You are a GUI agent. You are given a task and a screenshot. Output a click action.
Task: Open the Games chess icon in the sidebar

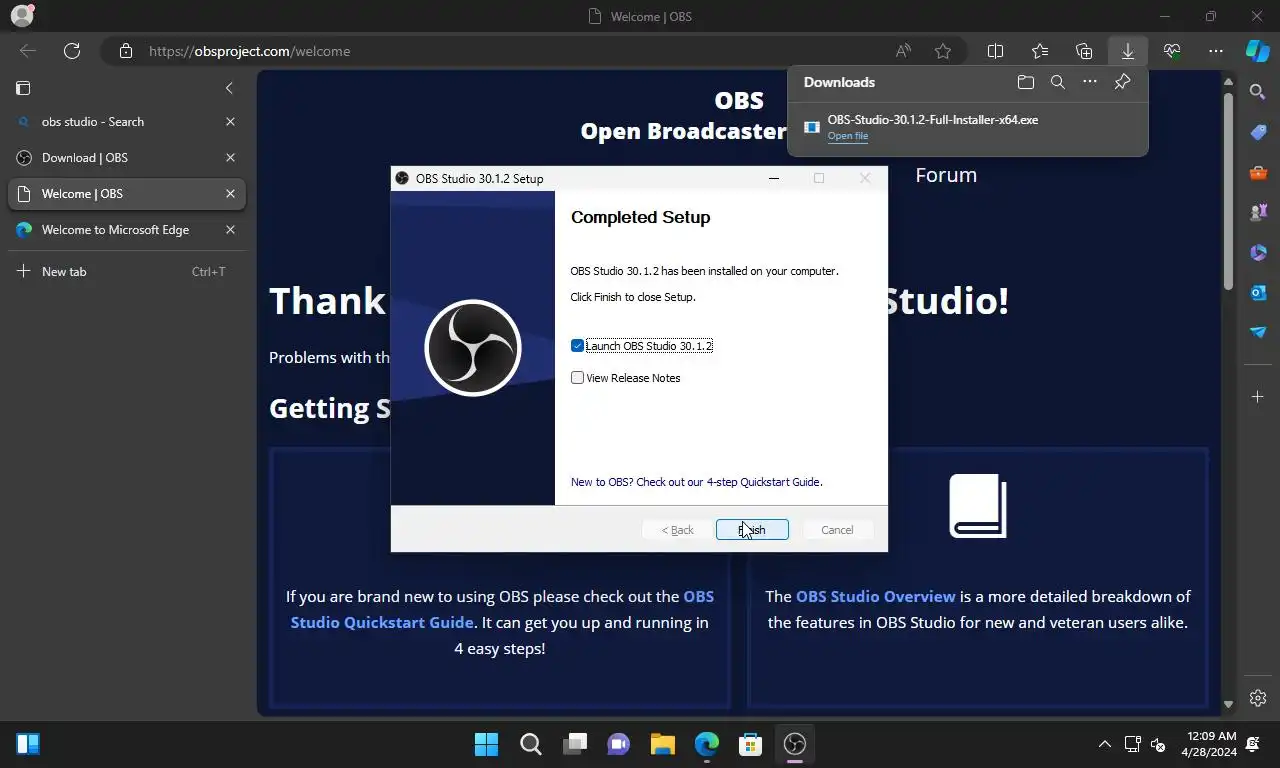coord(1258,212)
